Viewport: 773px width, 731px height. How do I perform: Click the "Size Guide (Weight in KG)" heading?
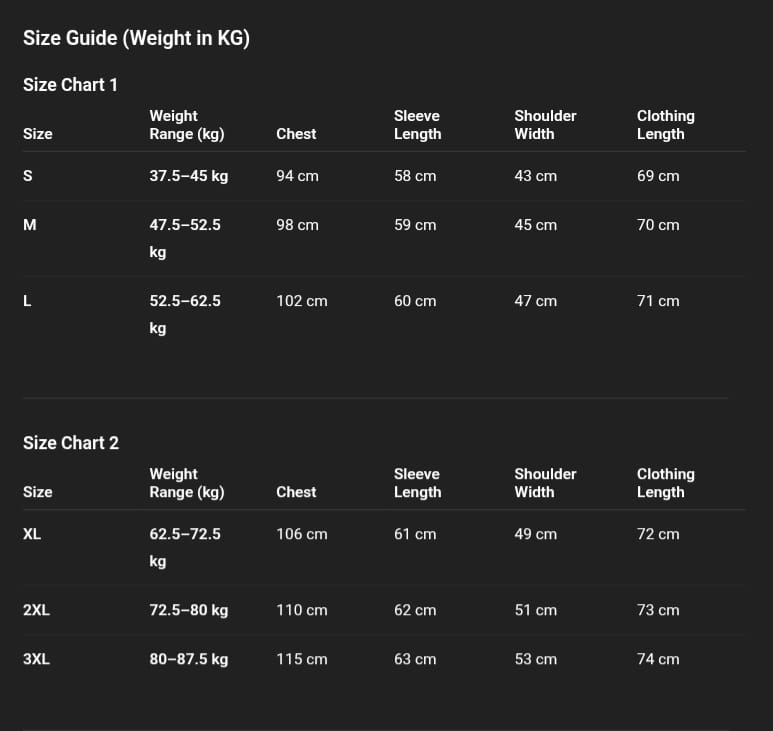(136, 39)
